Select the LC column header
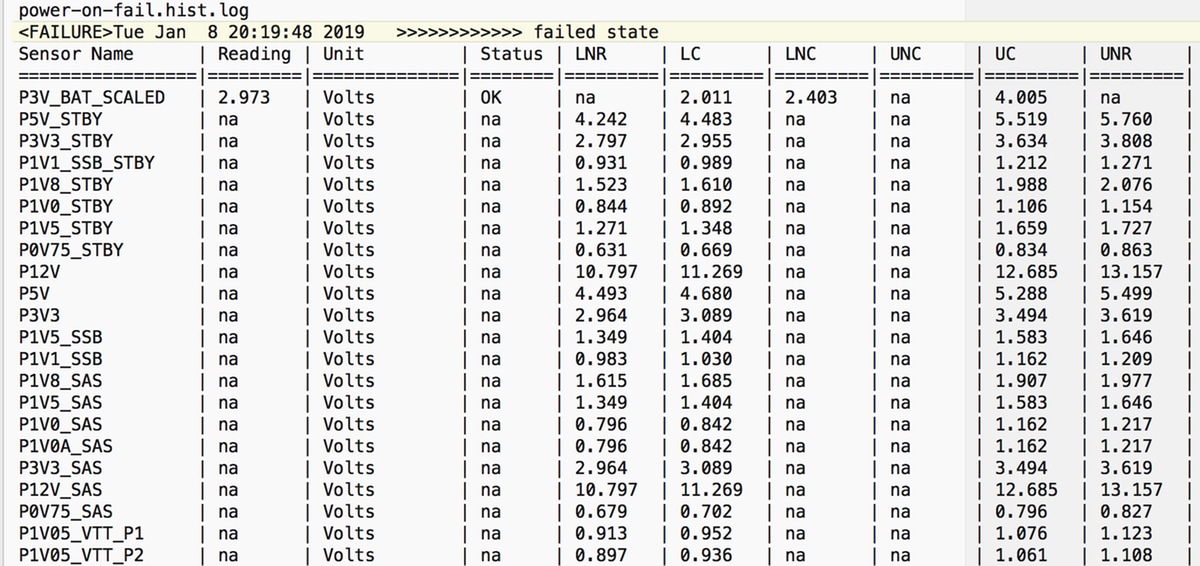 pos(690,53)
